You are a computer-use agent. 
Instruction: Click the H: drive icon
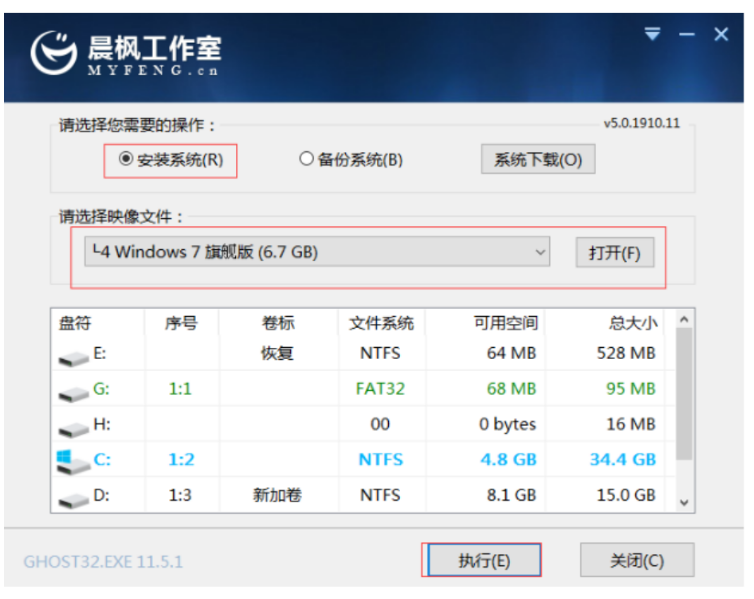click(73, 429)
